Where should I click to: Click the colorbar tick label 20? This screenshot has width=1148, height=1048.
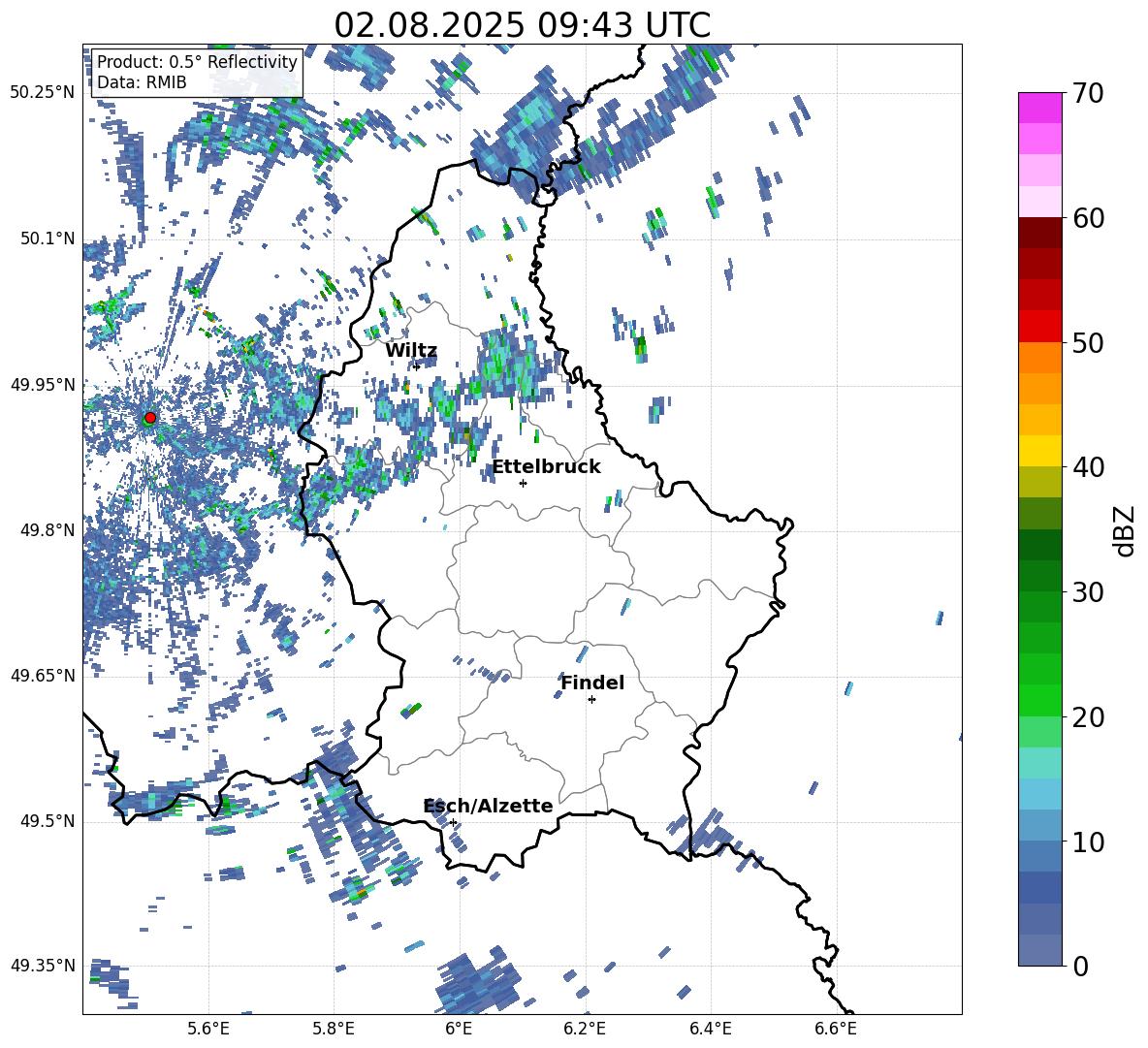click(1088, 717)
